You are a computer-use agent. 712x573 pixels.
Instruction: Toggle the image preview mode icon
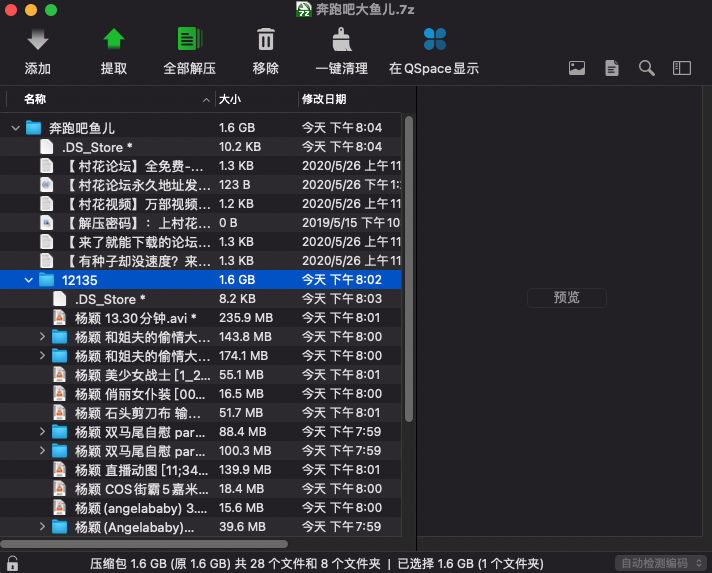[x=577, y=68]
